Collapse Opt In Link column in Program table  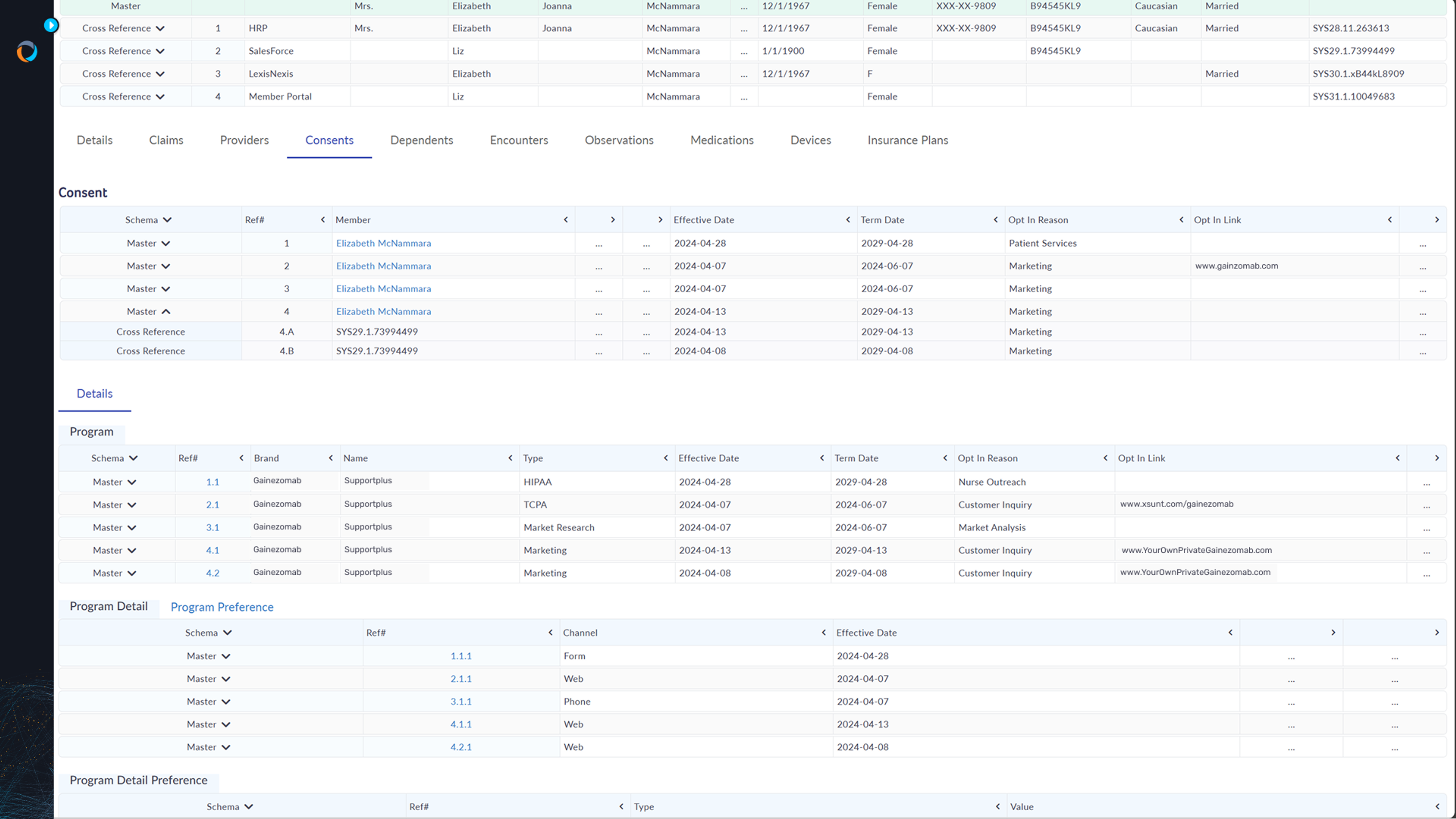(x=1398, y=458)
